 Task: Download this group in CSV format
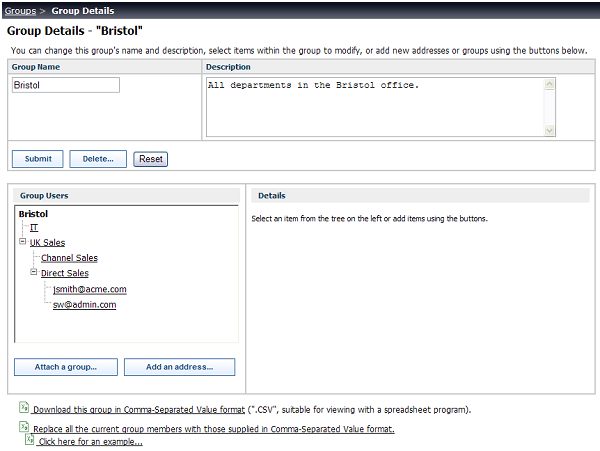tap(139, 410)
